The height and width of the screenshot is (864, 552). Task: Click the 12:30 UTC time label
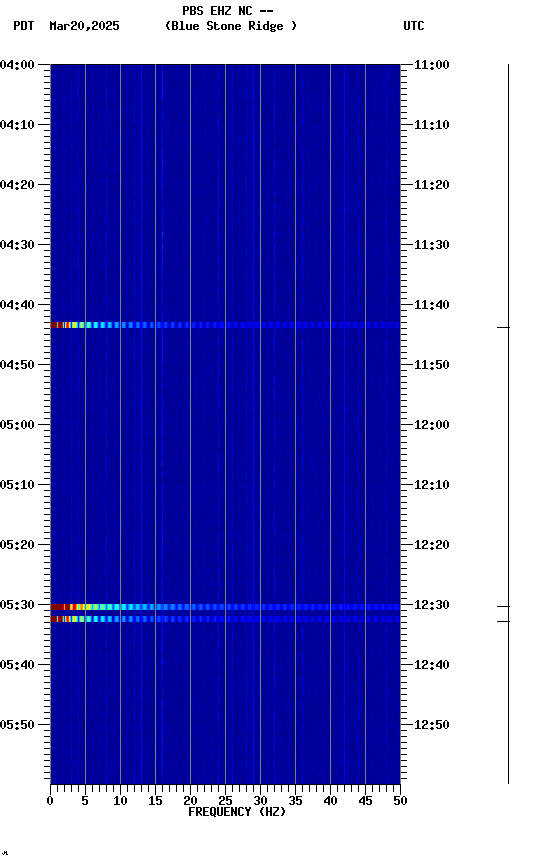point(432,605)
